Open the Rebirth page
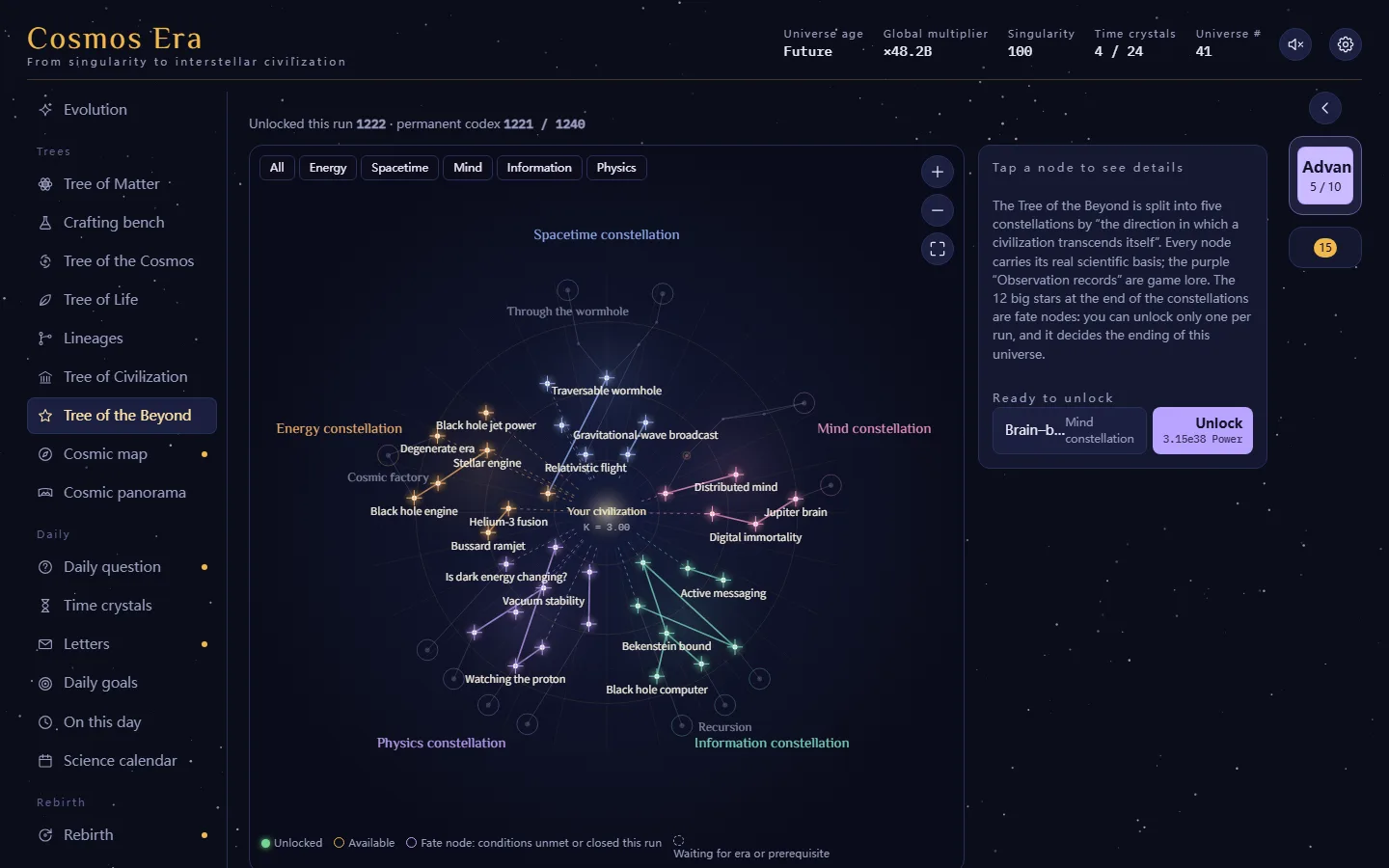The height and width of the screenshot is (868, 1389). pos(122,835)
